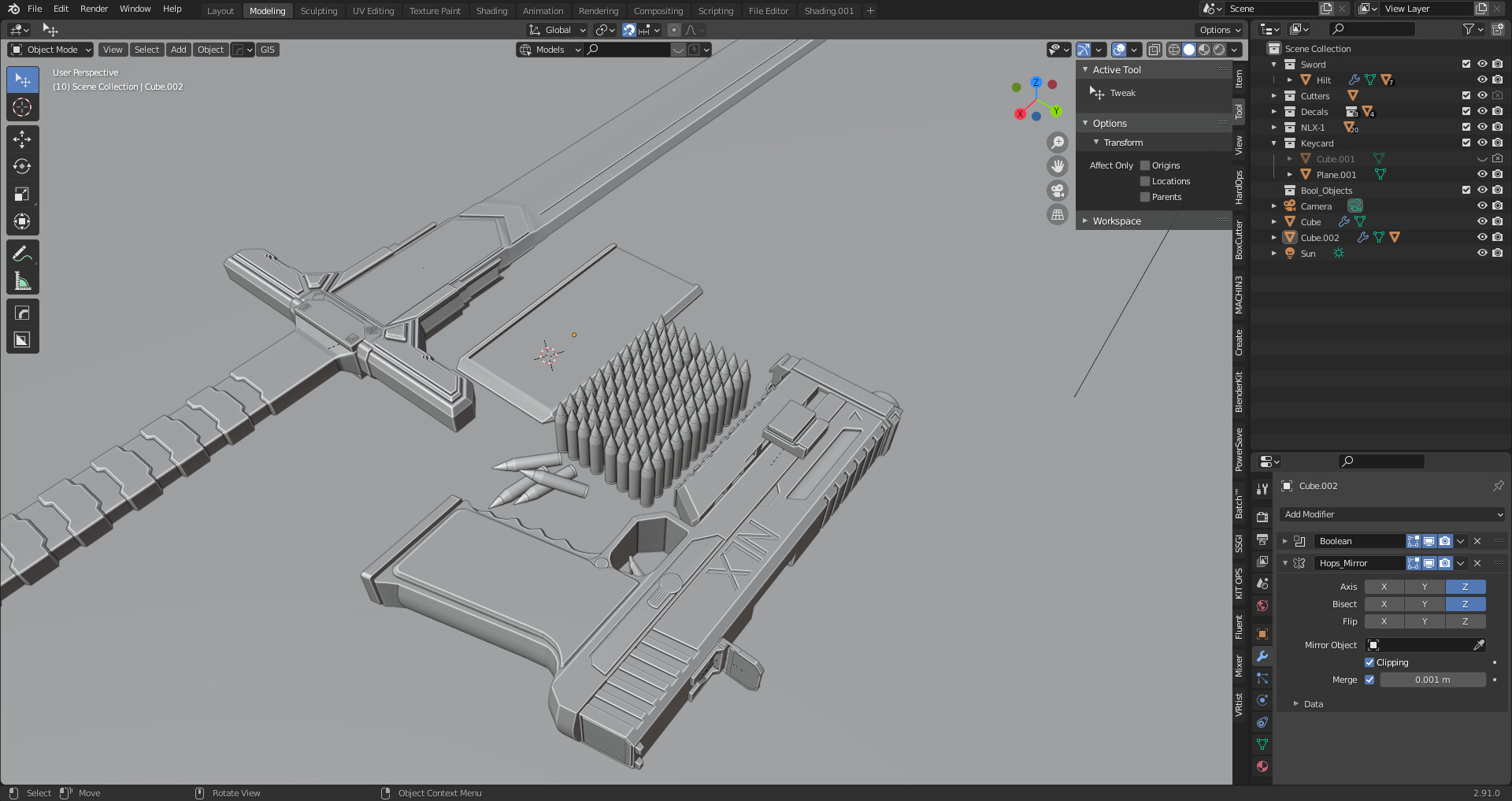This screenshot has height=801, width=1512.
Task: Uncheck Clipping in the Hops_Mirror modifier
Action: (1369, 662)
